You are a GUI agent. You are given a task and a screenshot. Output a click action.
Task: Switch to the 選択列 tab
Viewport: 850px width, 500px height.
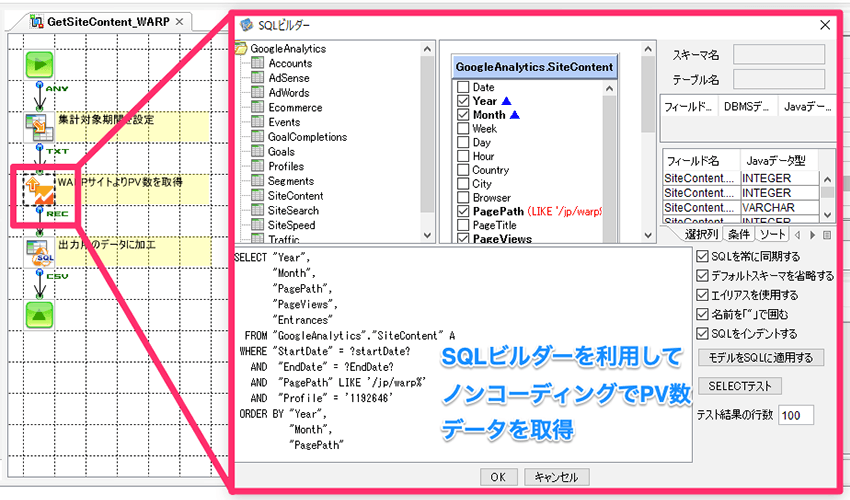(x=701, y=234)
